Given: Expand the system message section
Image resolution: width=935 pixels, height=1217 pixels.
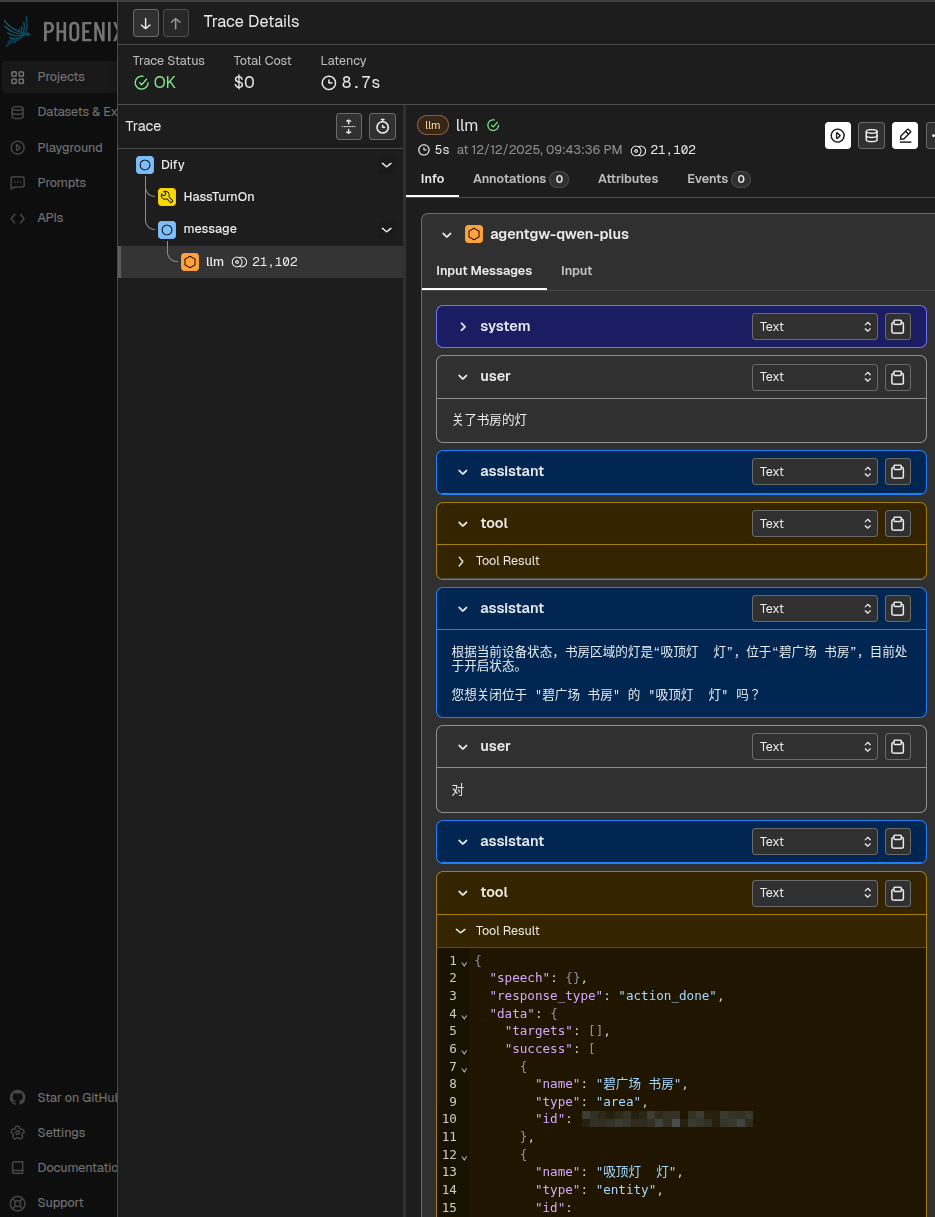Looking at the screenshot, I should (x=463, y=327).
